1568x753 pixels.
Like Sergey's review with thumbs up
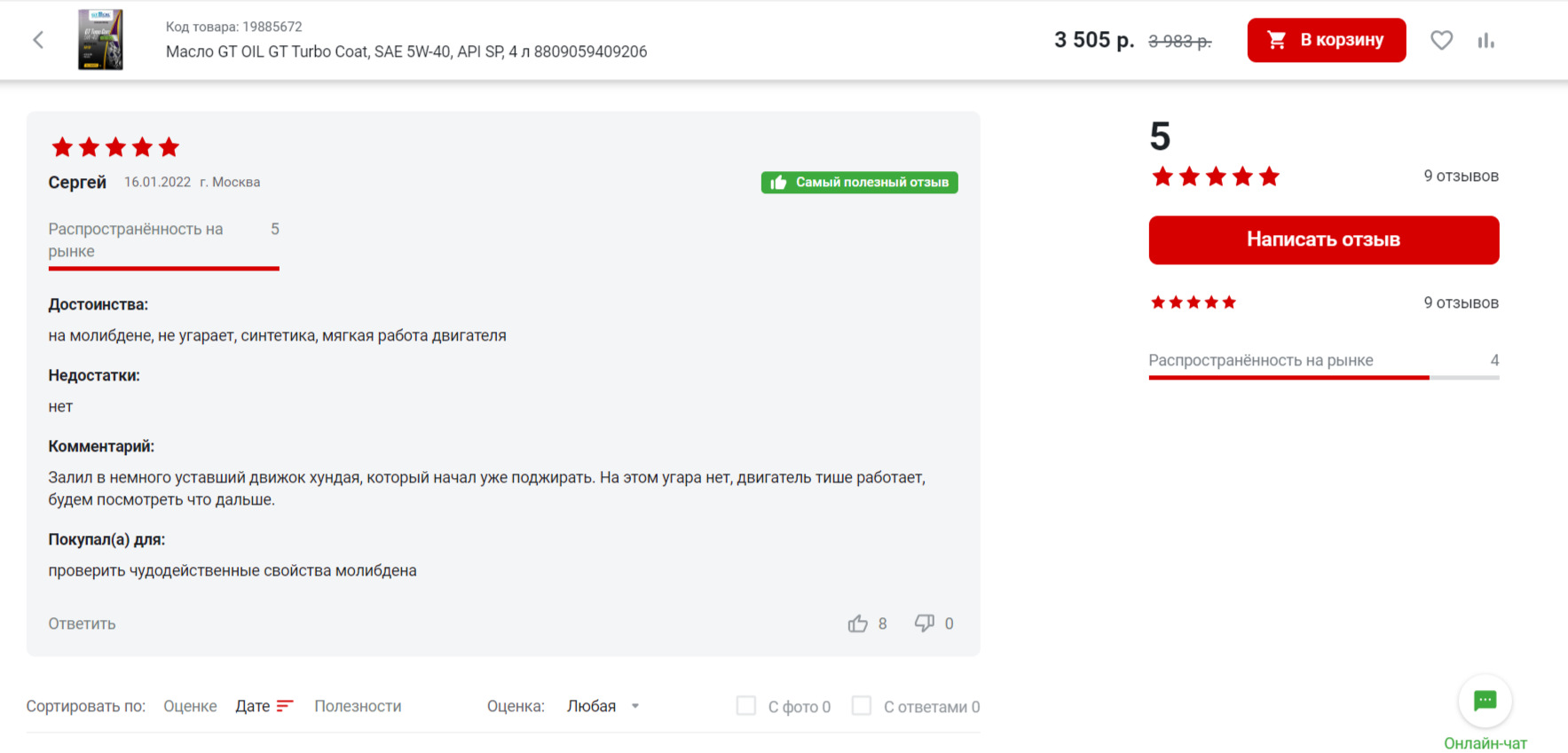[857, 624]
